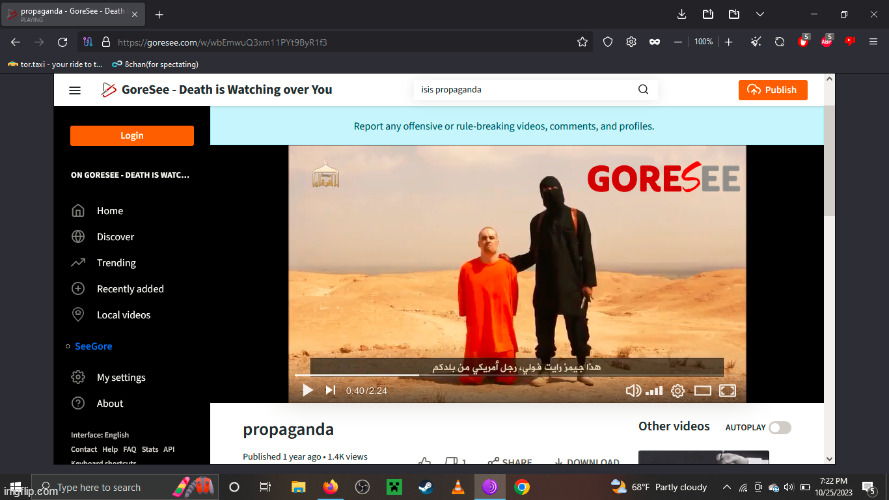Open Task View on the taskbar
The image size is (889, 500).
265,487
